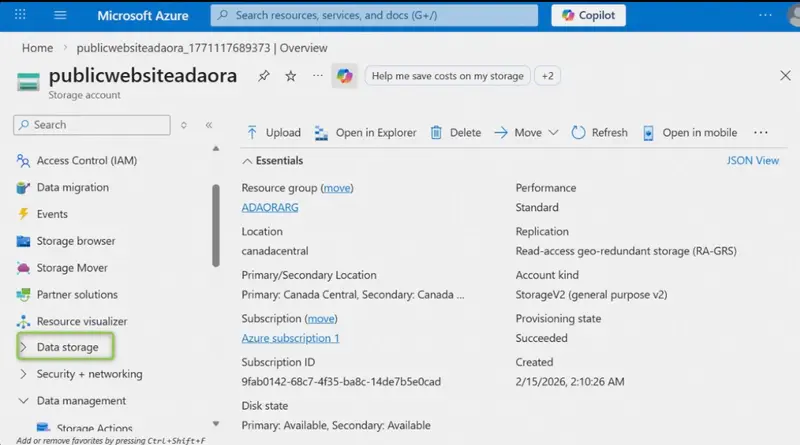This screenshot has width=800, height=445.
Task: Open the Azure subscription 1 link
Action: point(290,338)
